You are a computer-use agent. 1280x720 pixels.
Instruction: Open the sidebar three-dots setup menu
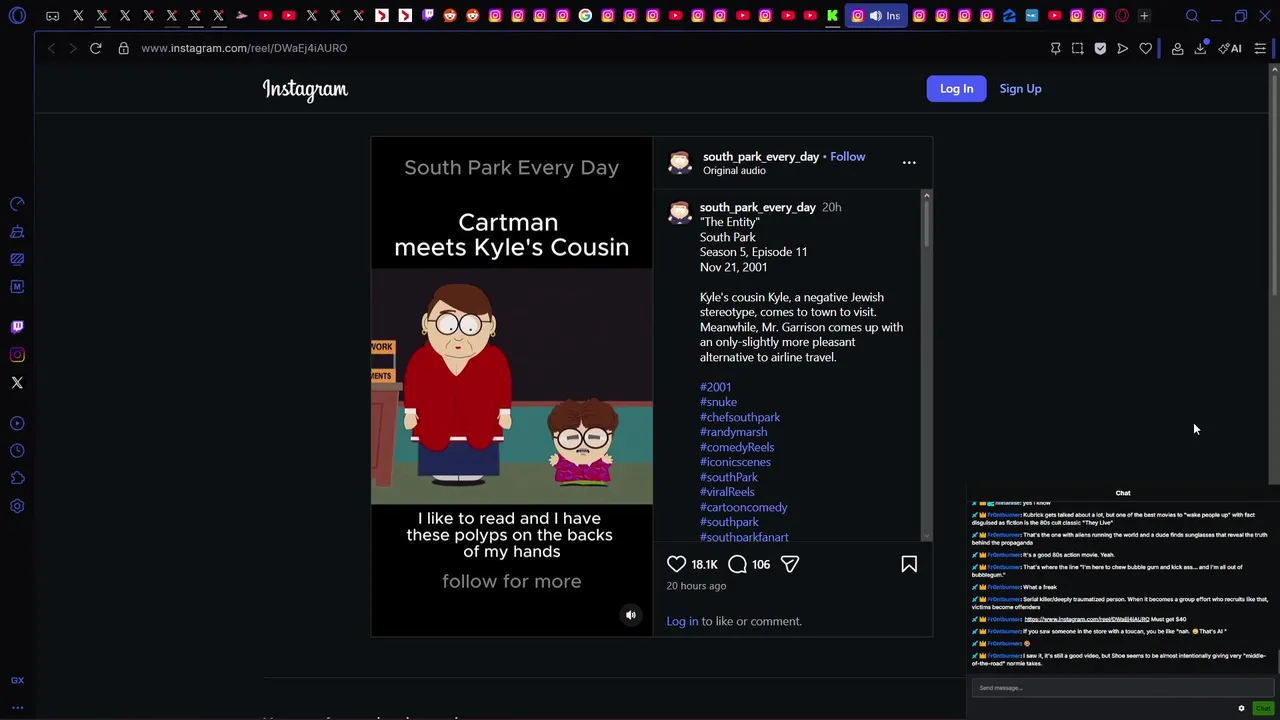click(17, 708)
